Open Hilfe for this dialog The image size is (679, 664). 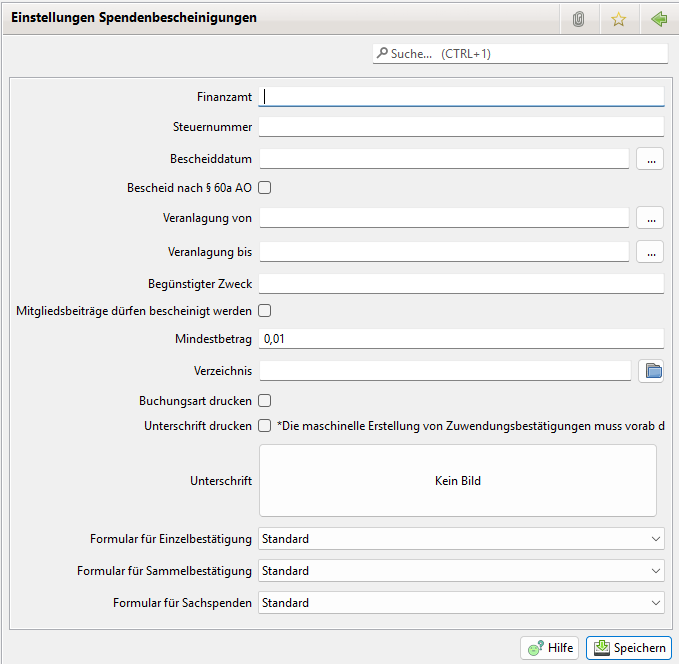coord(549,648)
